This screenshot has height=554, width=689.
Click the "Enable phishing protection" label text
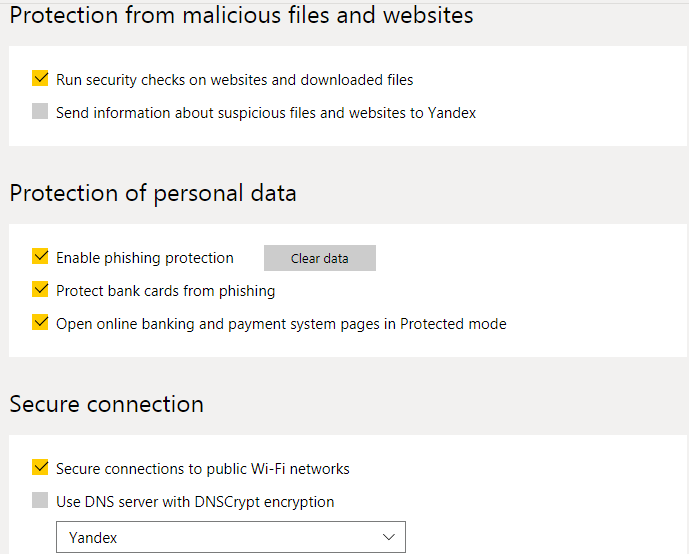coord(145,258)
